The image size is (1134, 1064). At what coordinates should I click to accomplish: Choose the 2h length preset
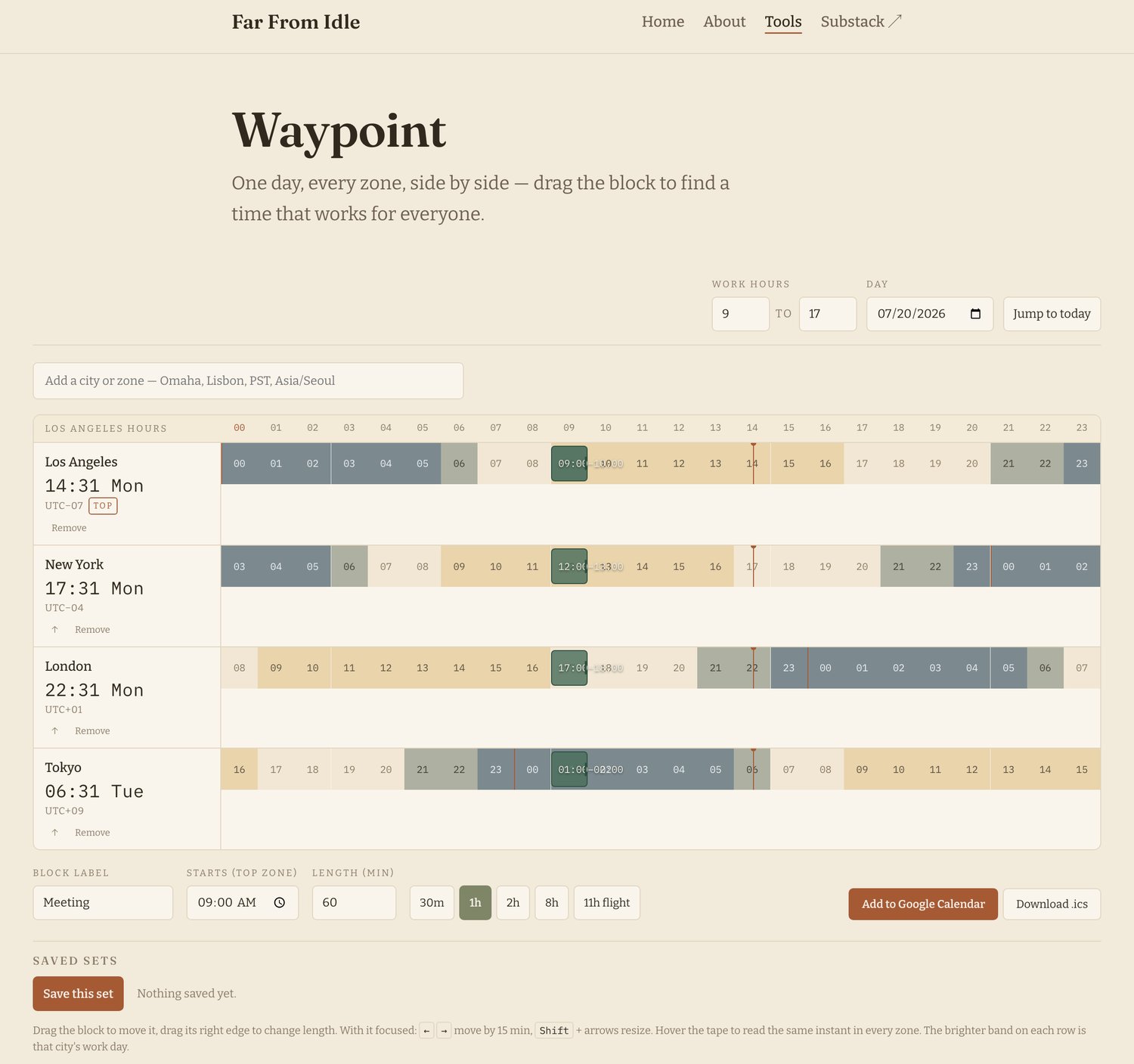coord(513,902)
